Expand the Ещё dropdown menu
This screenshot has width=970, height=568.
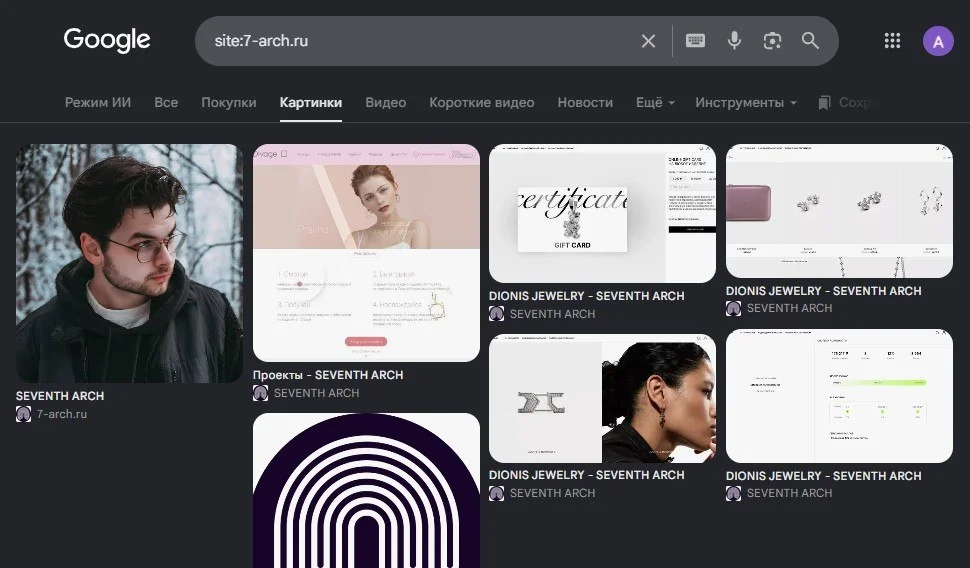tap(655, 103)
